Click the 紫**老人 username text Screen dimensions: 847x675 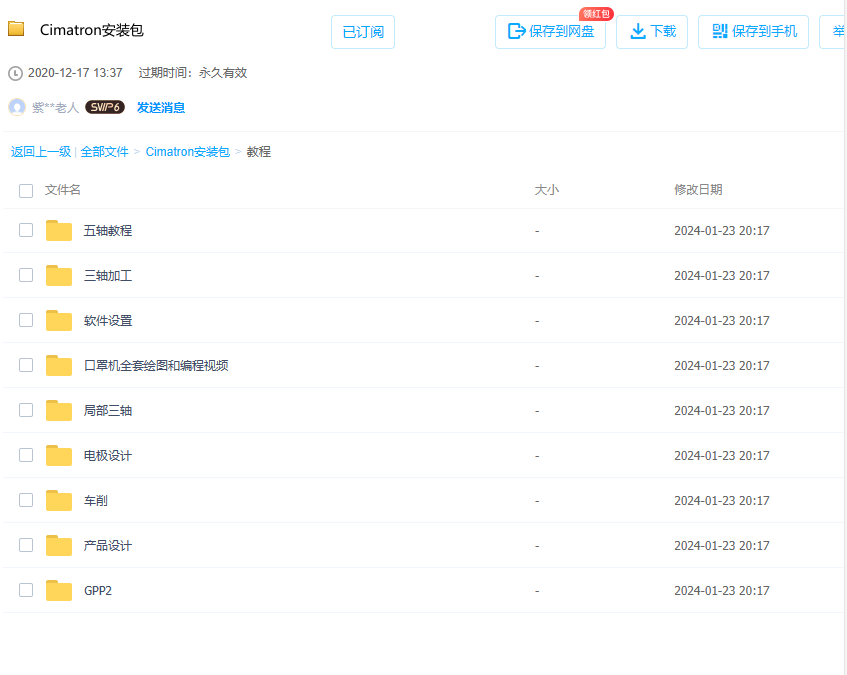pos(55,107)
